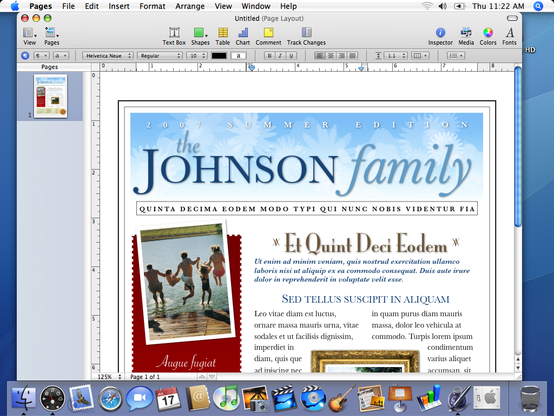Image resolution: width=554 pixels, height=416 pixels.
Task: Click the toolbar toggle pill button
Action: pos(512,18)
